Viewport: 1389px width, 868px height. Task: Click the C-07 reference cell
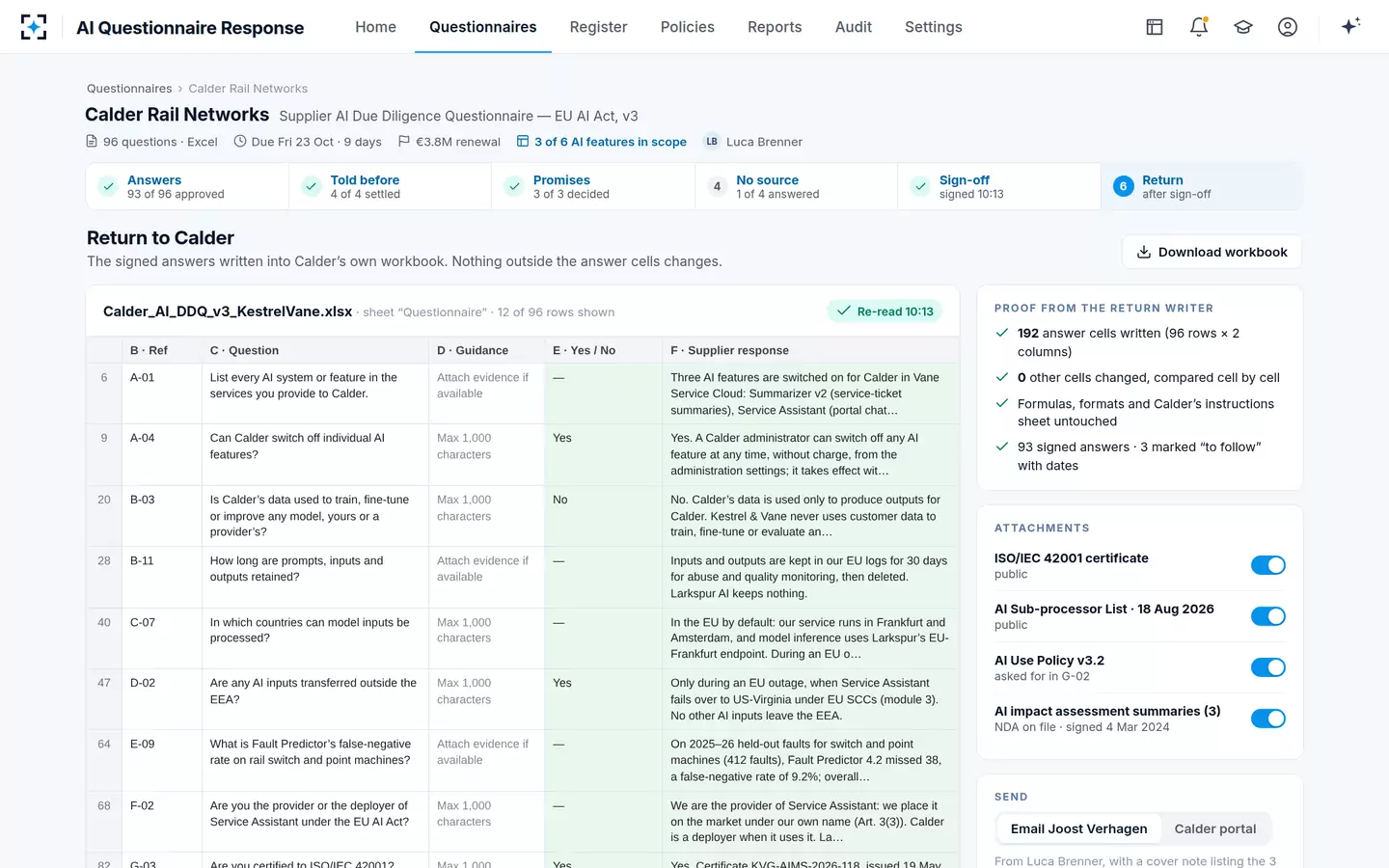tap(162, 638)
